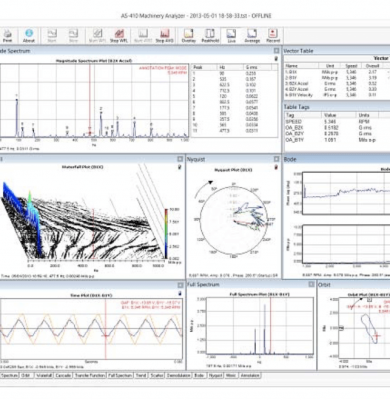
Task: Click the Stop WFL toolbar icon
Action: 119,36
